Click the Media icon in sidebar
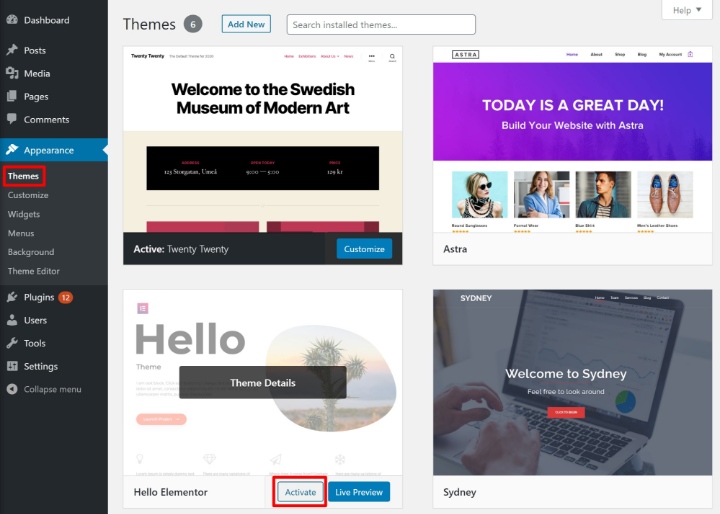The height and width of the screenshot is (514, 720). pyautogui.click(x=12, y=73)
